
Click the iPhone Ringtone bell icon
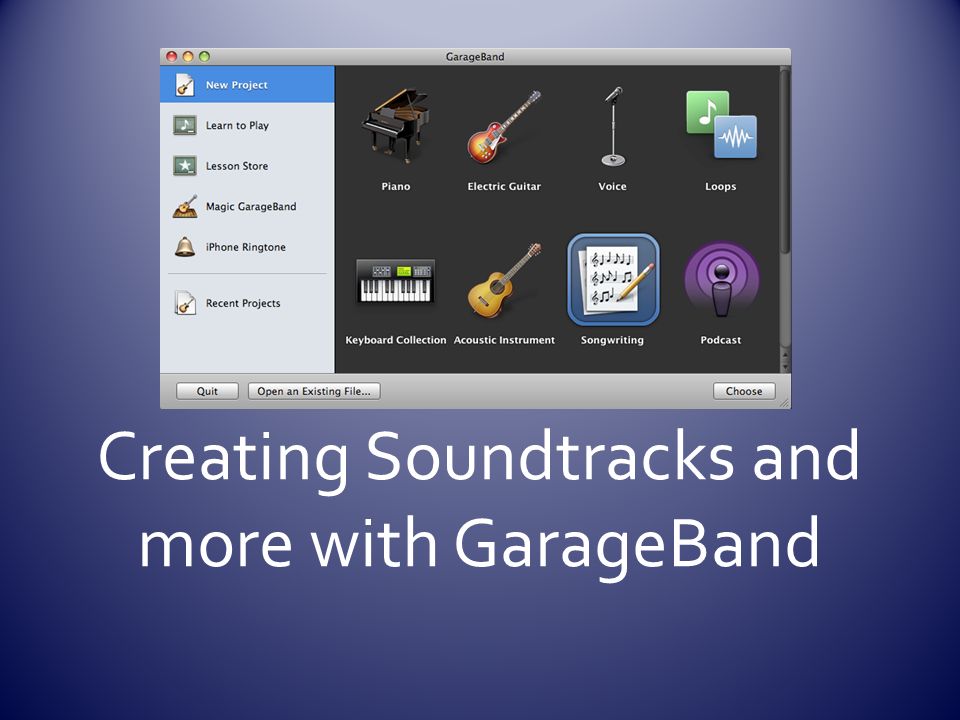(x=185, y=247)
